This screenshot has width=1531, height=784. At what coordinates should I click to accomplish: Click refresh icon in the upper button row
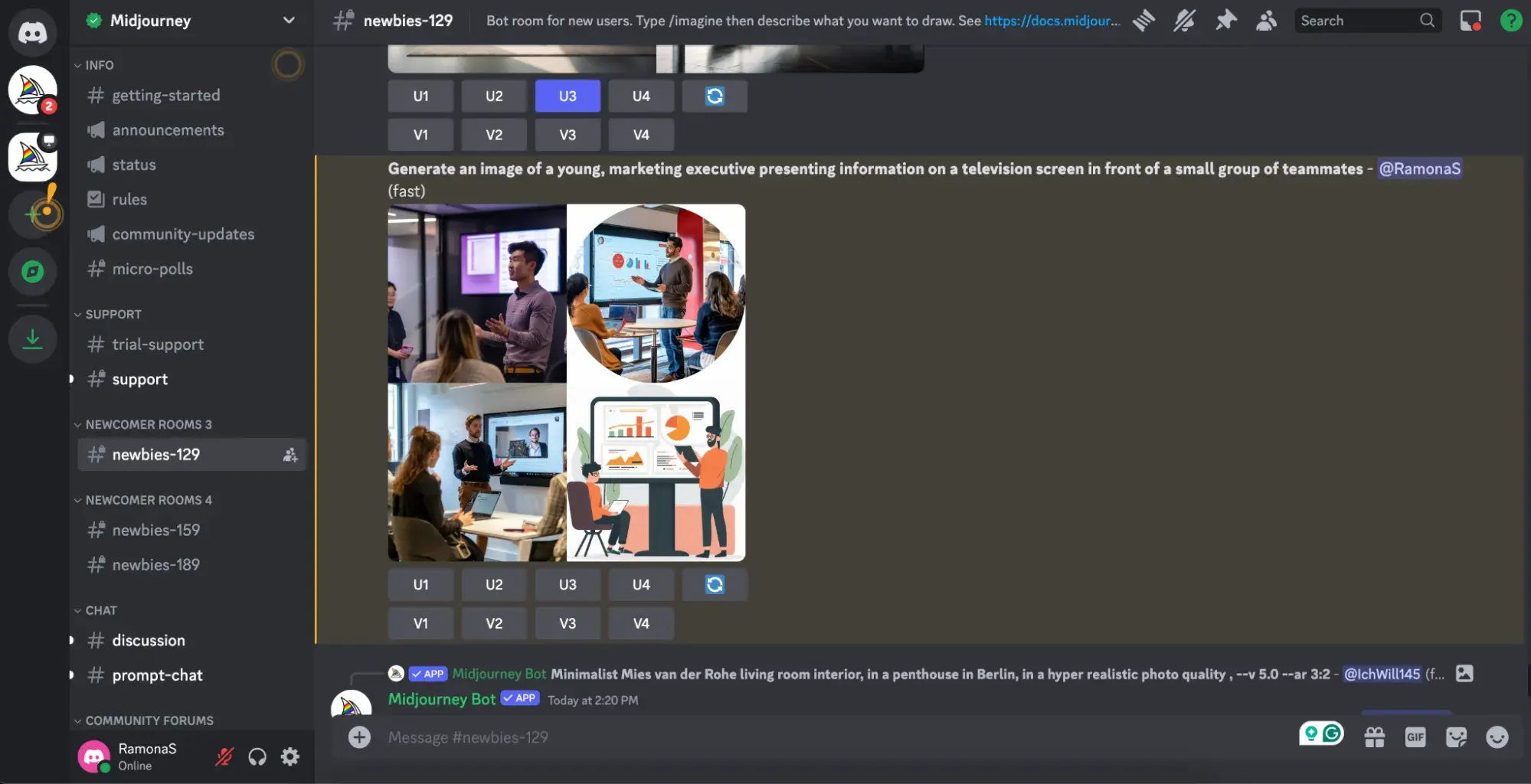tap(715, 96)
